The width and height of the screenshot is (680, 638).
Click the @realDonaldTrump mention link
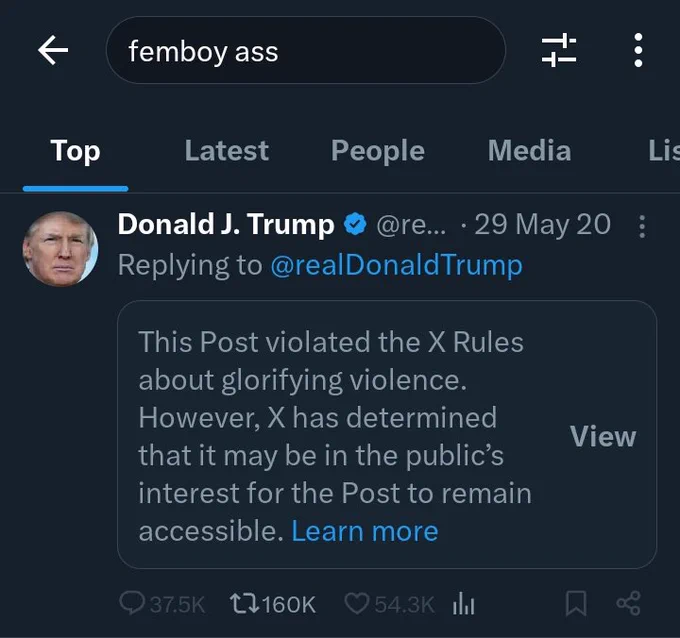[396, 265]
